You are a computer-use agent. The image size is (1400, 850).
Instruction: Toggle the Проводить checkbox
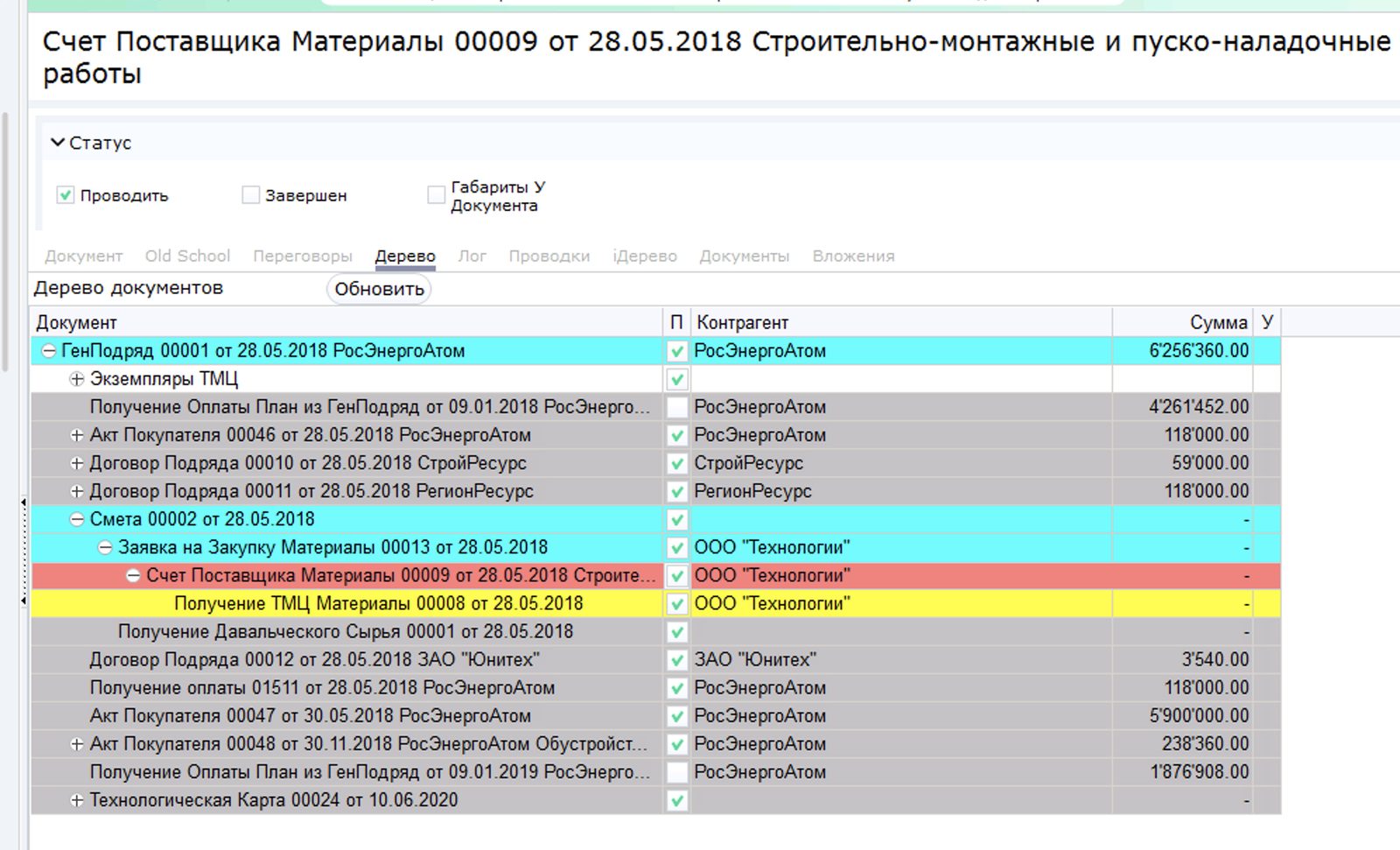(x=66, y=195)
